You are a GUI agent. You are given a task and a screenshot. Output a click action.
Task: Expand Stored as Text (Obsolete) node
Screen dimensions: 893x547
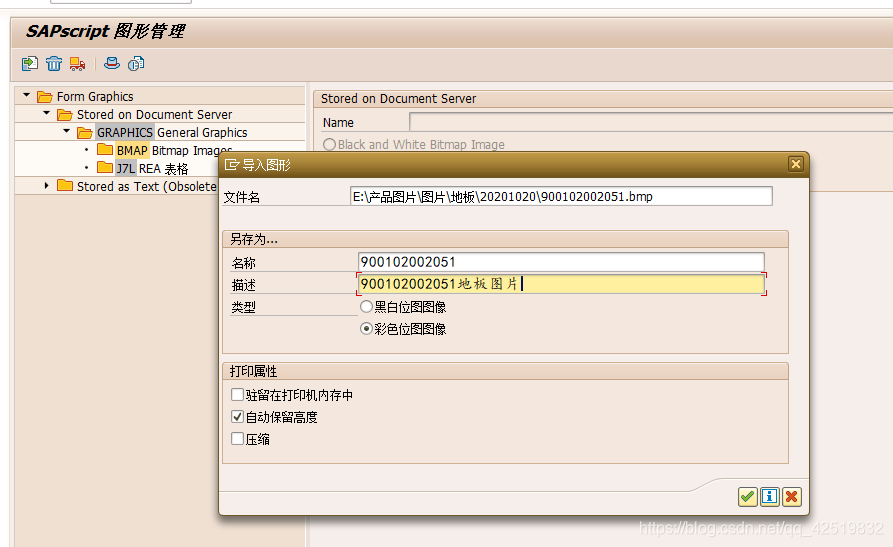coord(47,185)
